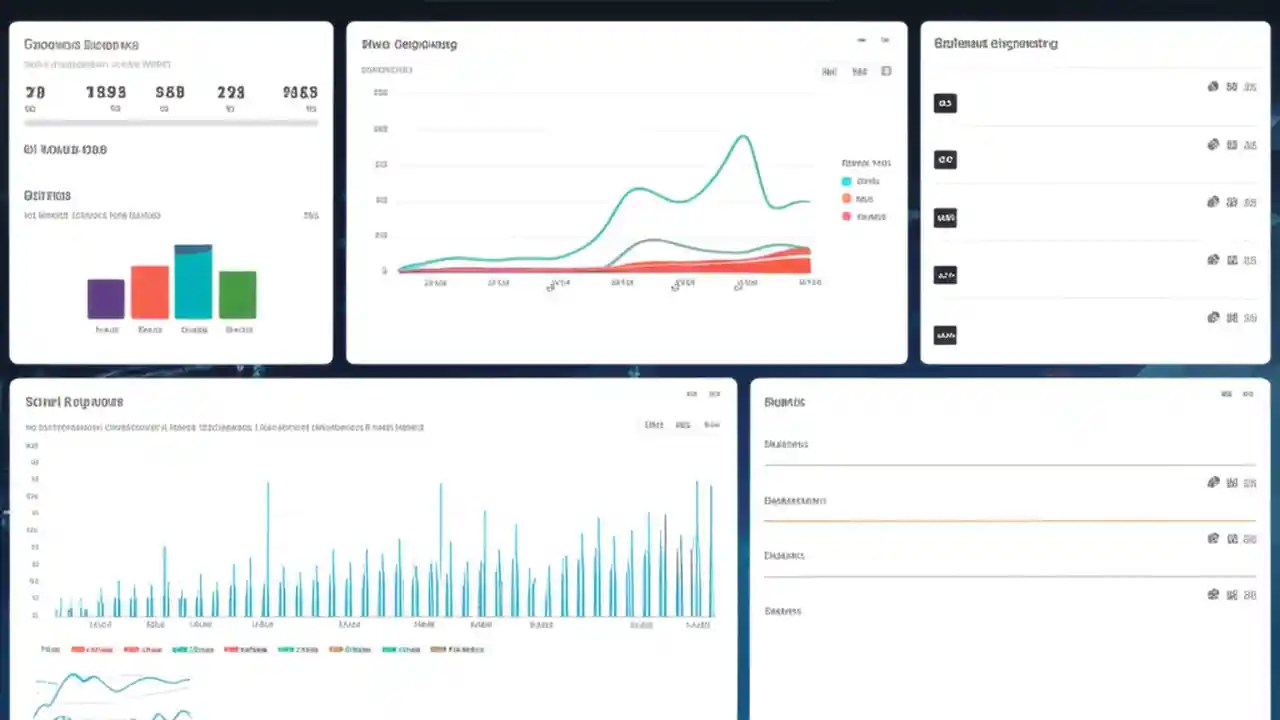Click the stamp icon in the bottom-right first row
The height and width of the screenshot is (720, 1280).
[1213, 483]
